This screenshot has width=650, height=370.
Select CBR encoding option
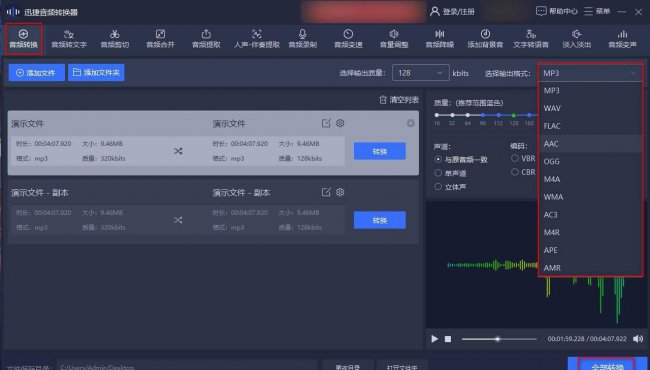point(523,172)
